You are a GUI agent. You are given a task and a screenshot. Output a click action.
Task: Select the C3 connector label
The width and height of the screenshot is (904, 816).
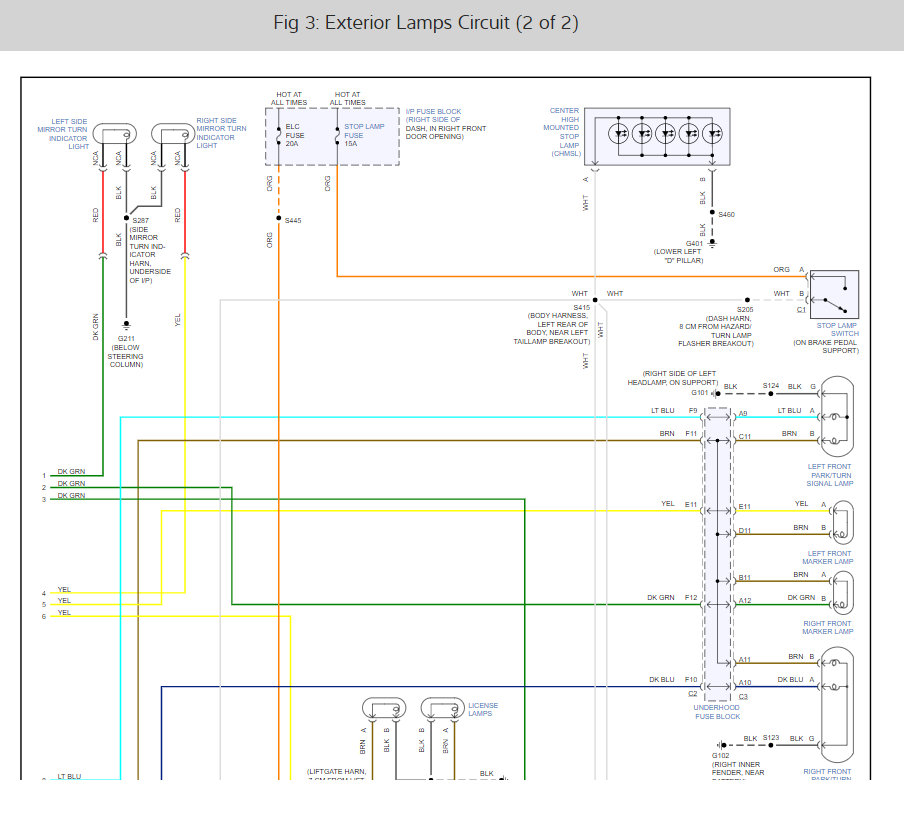pyautogui.click(x=743, y=697)
